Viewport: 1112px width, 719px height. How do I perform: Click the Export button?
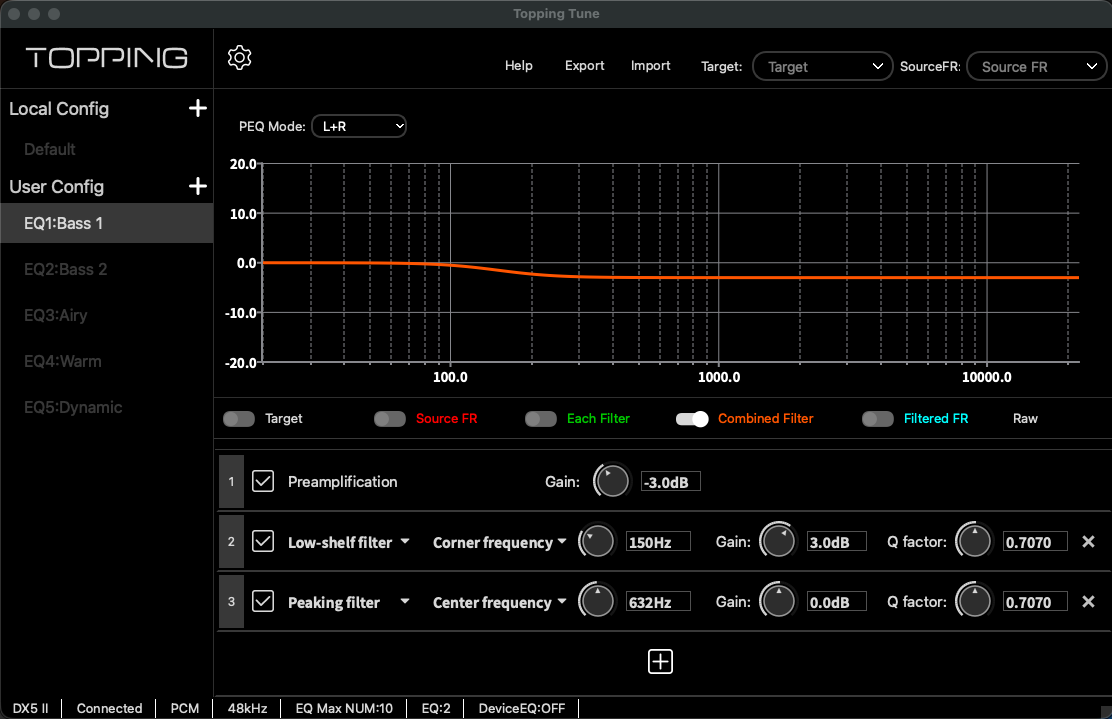tap(584, 65)
